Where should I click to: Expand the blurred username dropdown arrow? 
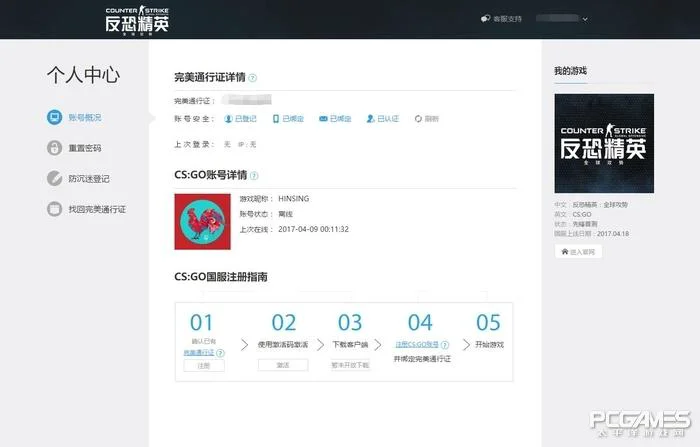click(585, 19)
